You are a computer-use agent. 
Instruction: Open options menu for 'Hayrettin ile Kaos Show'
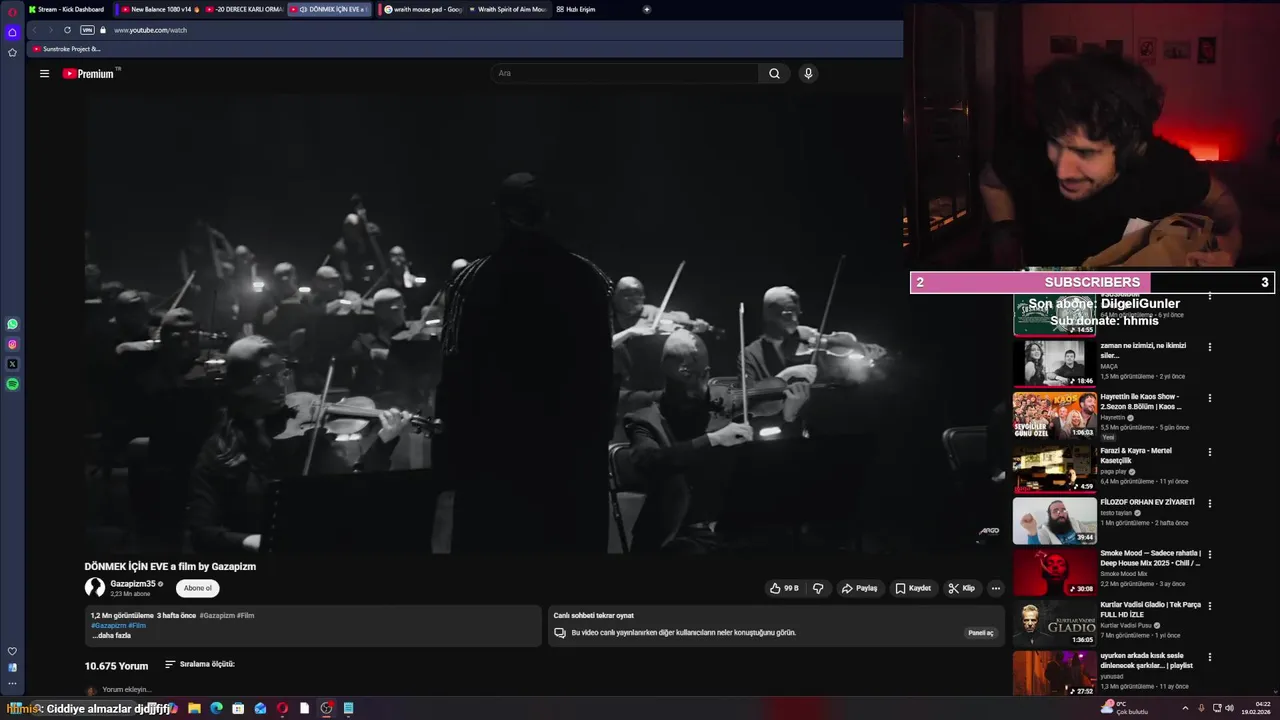(x=1209, y=398)
